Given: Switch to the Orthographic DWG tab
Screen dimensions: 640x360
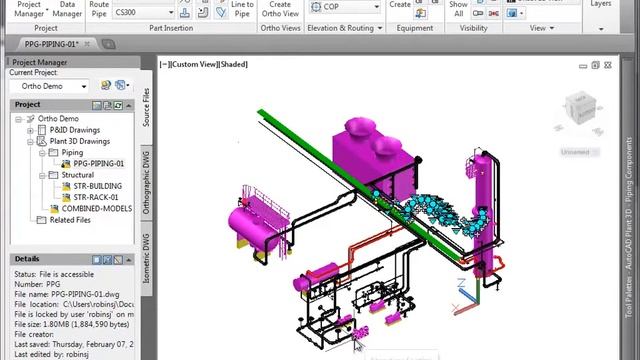Looking at the screenshot, I should (x=147, y=183).
